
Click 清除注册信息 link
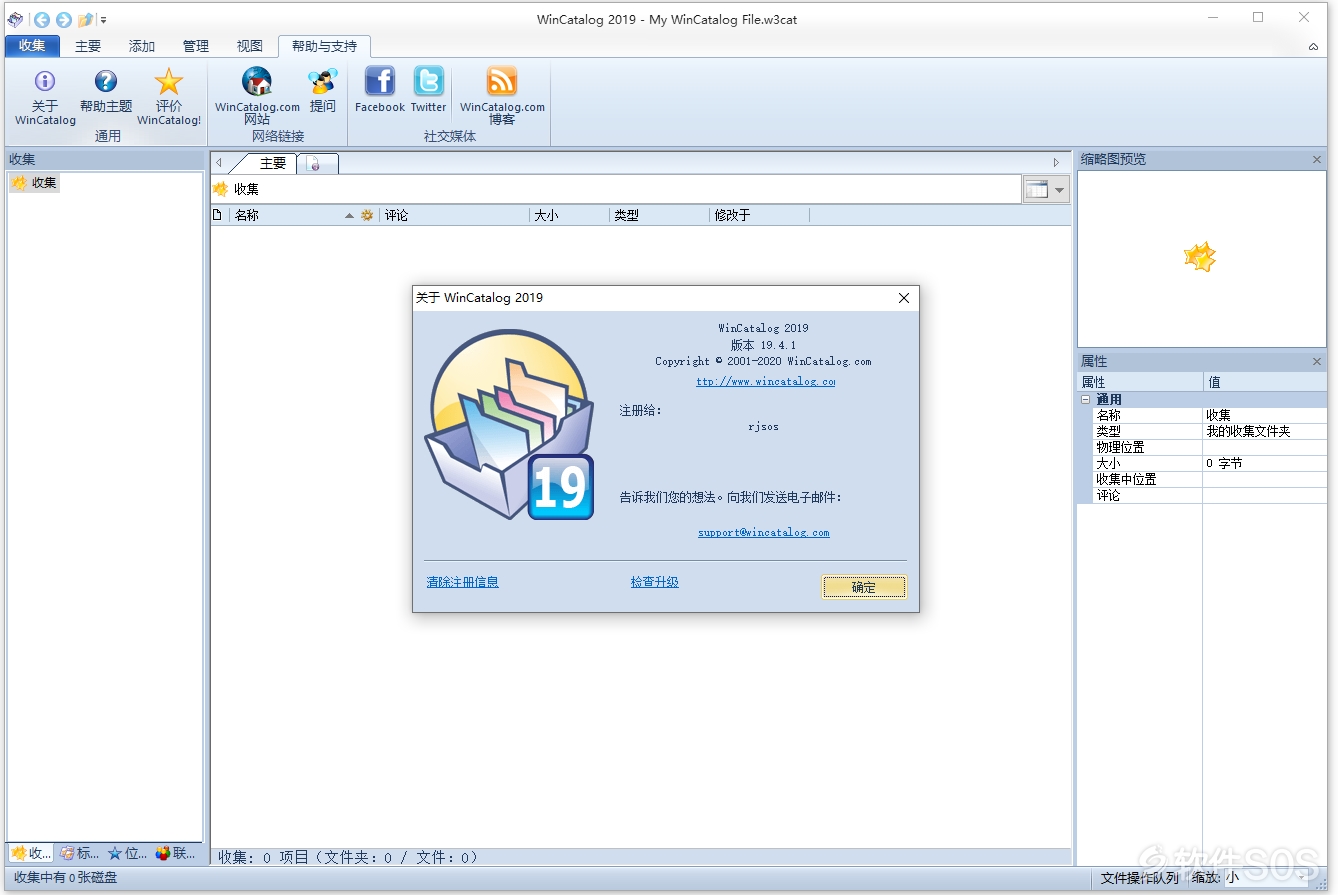click(x=462, y=582)
